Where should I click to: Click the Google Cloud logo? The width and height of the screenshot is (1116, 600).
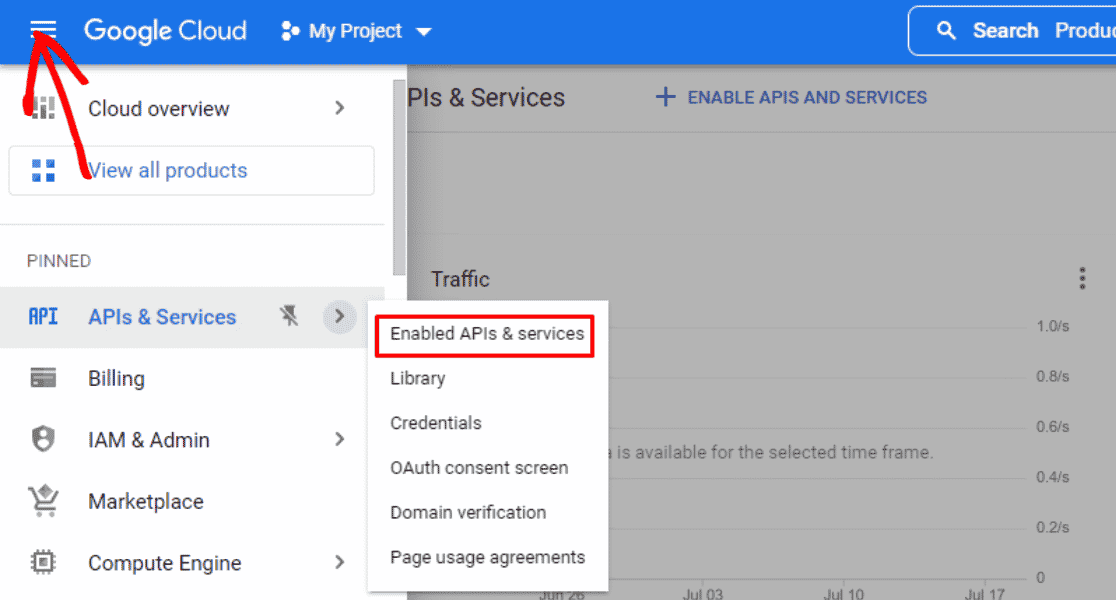click(165, 31)
